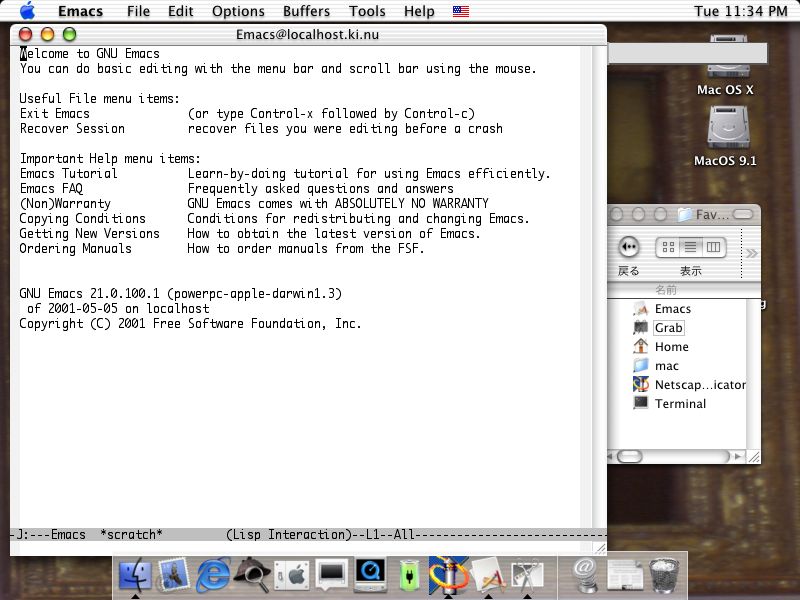800x600 pixels.
Task: Switch to Netscape from the Dock
Action: pyautogui.click(x=448, y=576)
